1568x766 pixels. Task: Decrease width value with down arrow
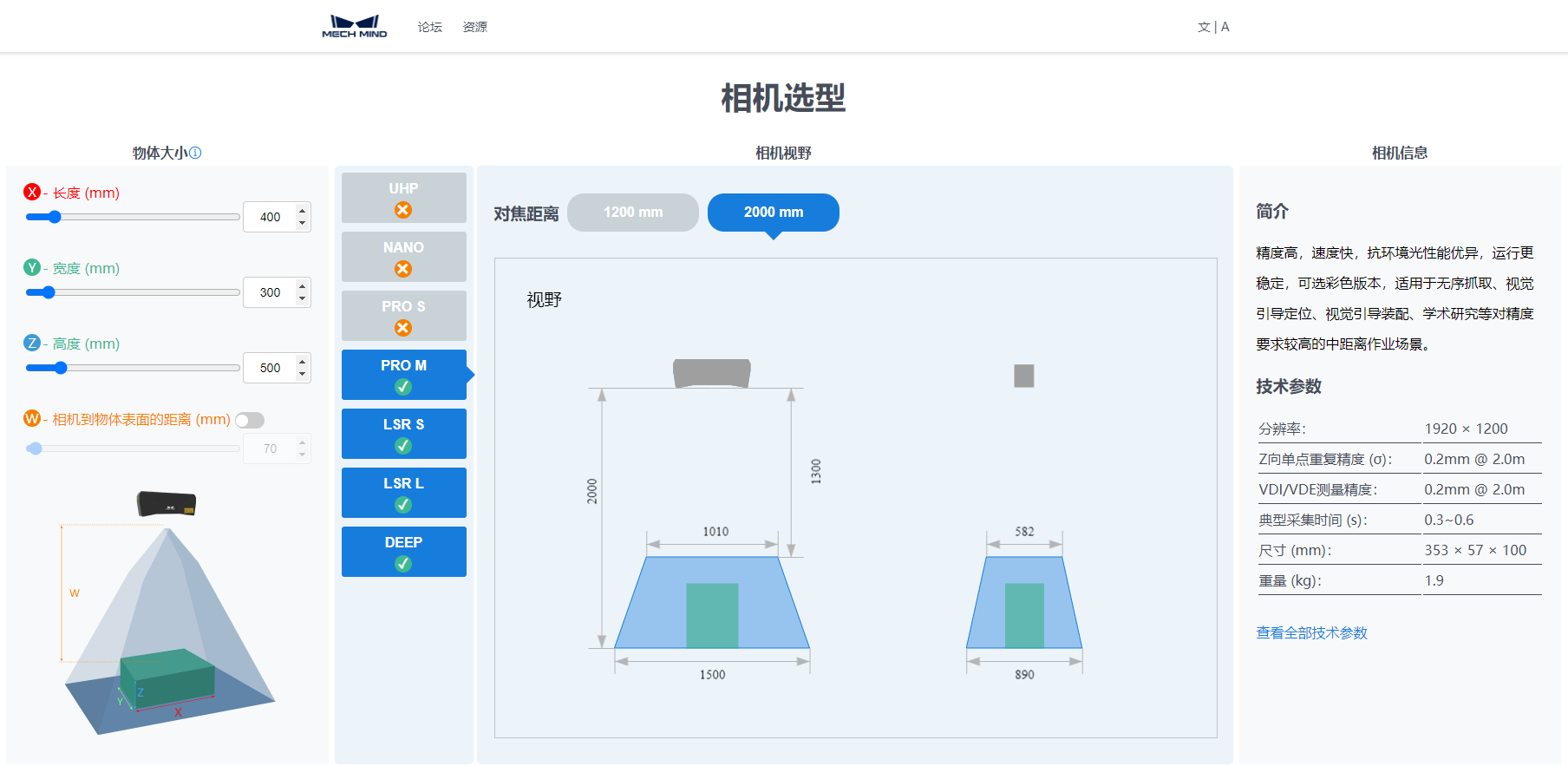click(x=302, y=298)
